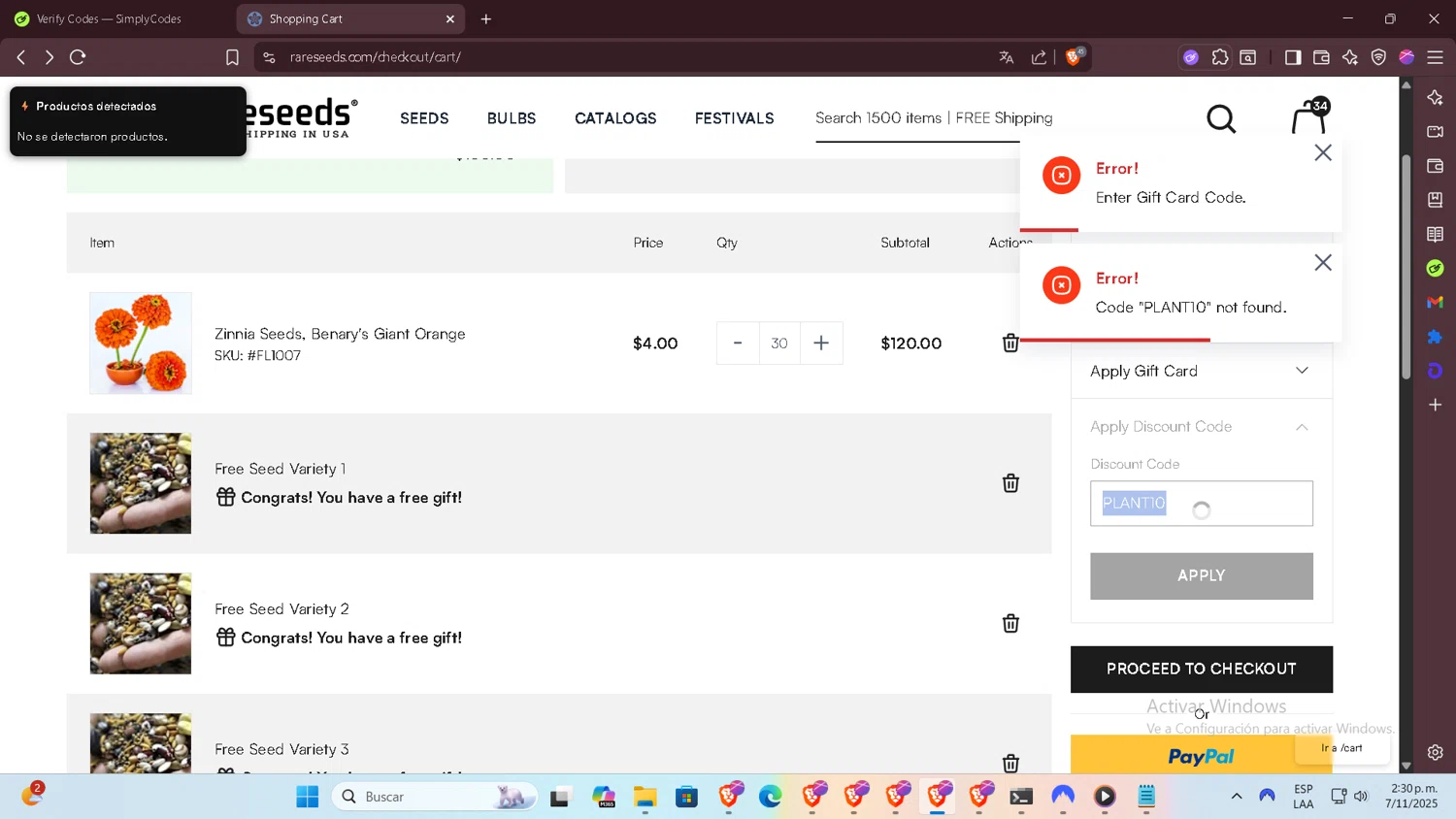1456x819 pixels.
Task: Open Brave Talk camera icon in sidebar
Action: pyautogui.click(x=1435, y=131)
